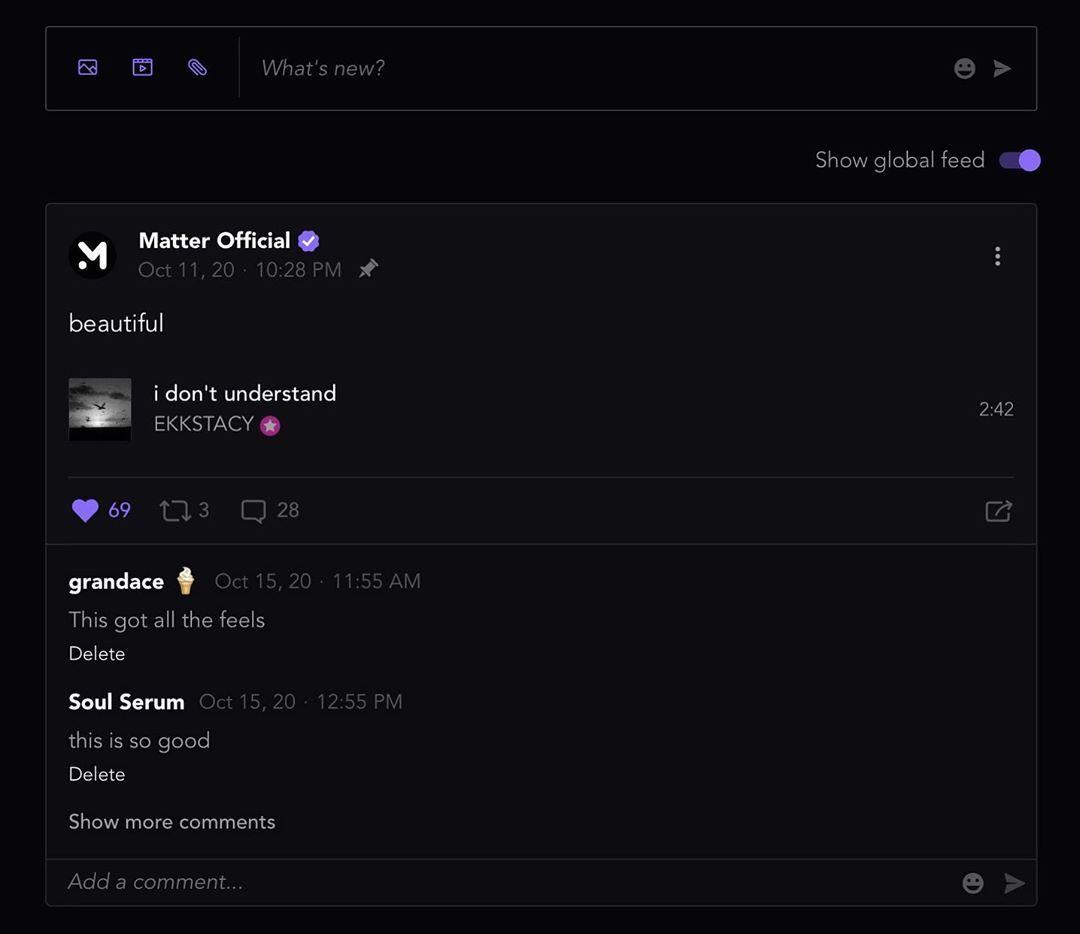Open emoji picker for the comment
This screenshot has width=1080, height=934.
972,883
